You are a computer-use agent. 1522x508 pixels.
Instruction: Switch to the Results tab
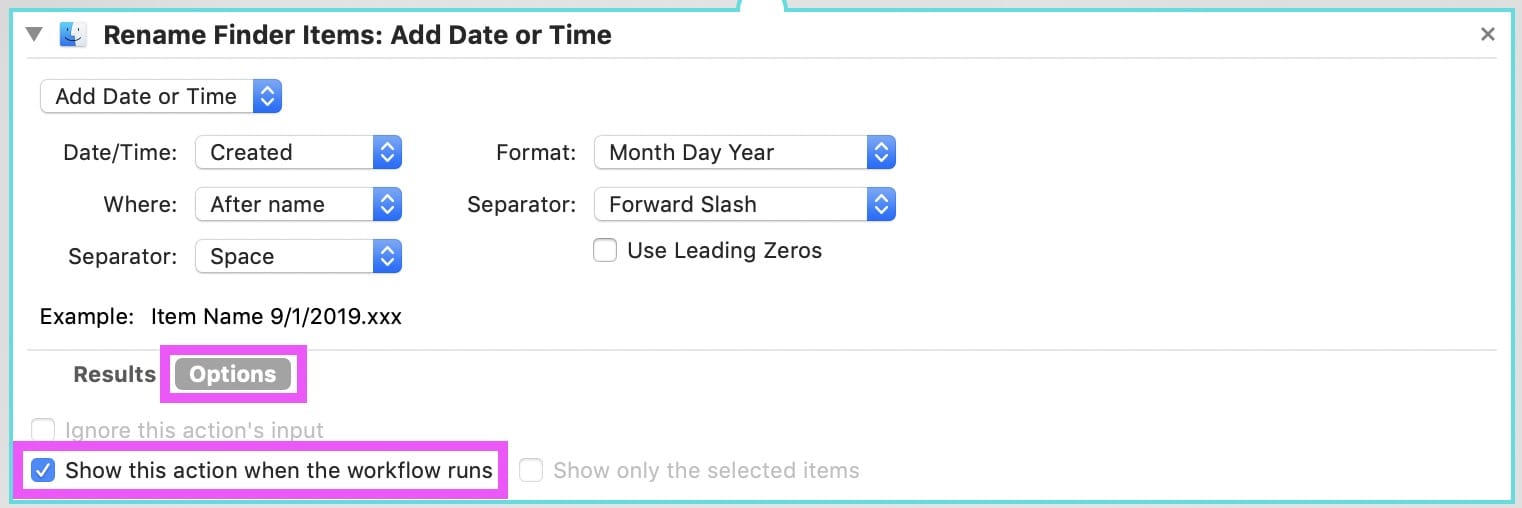coord(114,375)
